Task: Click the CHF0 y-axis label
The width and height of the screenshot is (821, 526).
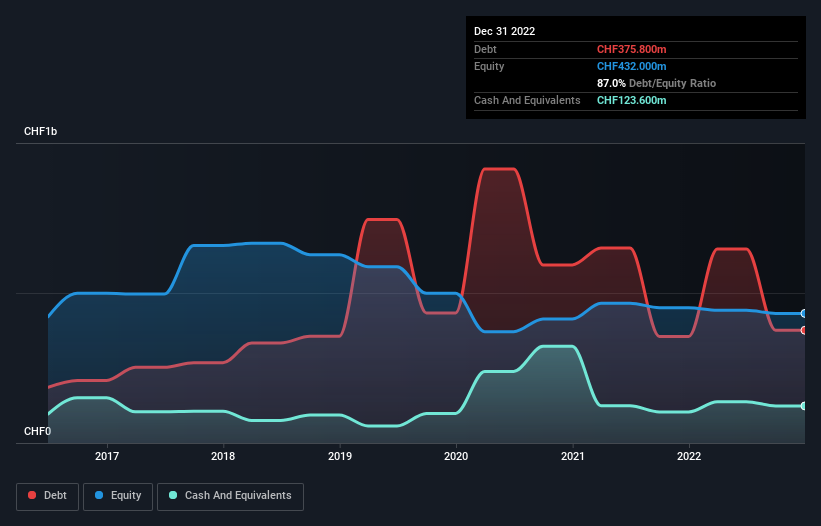Action: click(38, 431)
